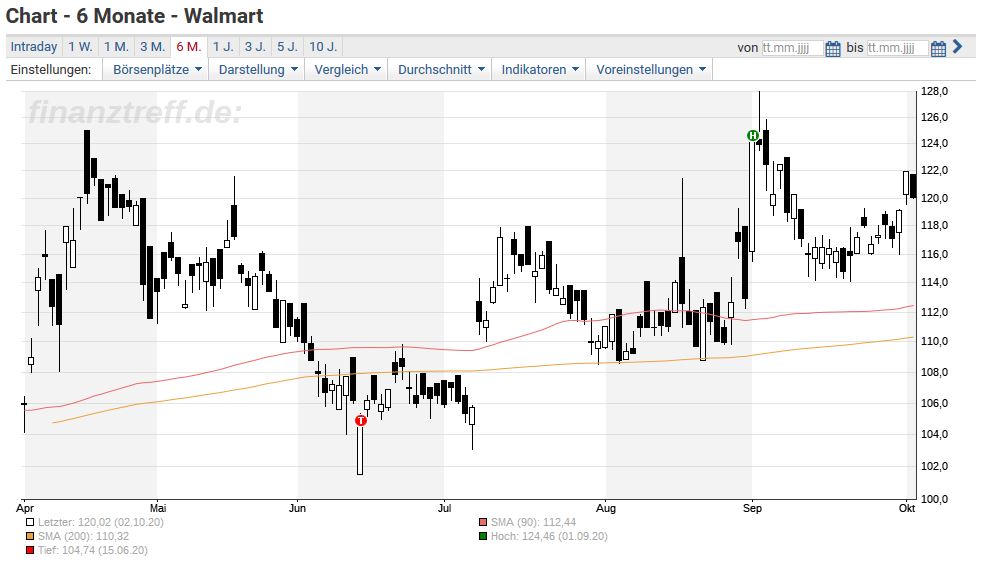Click the 'Jul' x-axis label

pyautogui.click(x=444, y=508)
